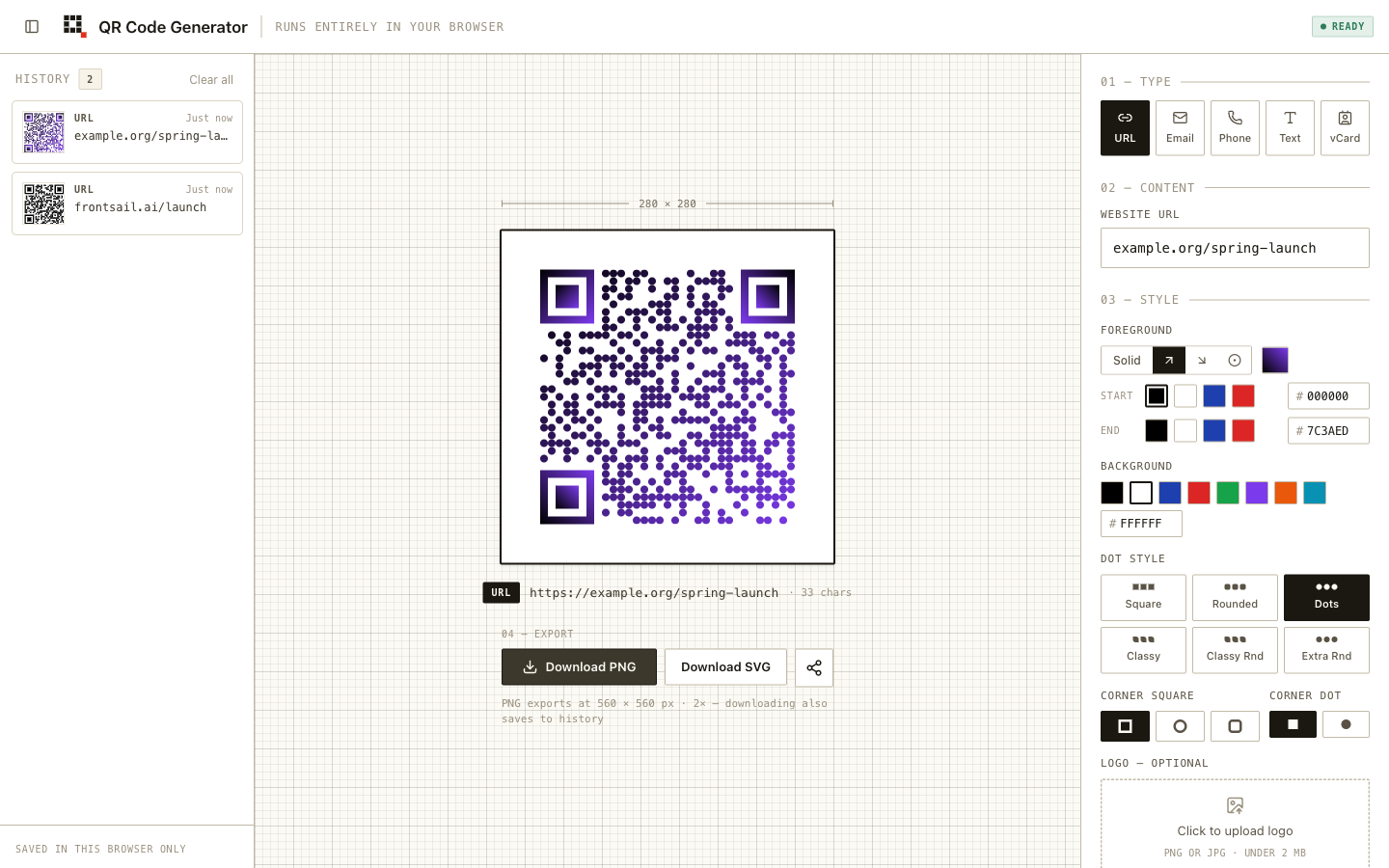This screenshot has height=868, width=1389.
Task: Choose the Rounded dot style
Action: [1235, 598]
